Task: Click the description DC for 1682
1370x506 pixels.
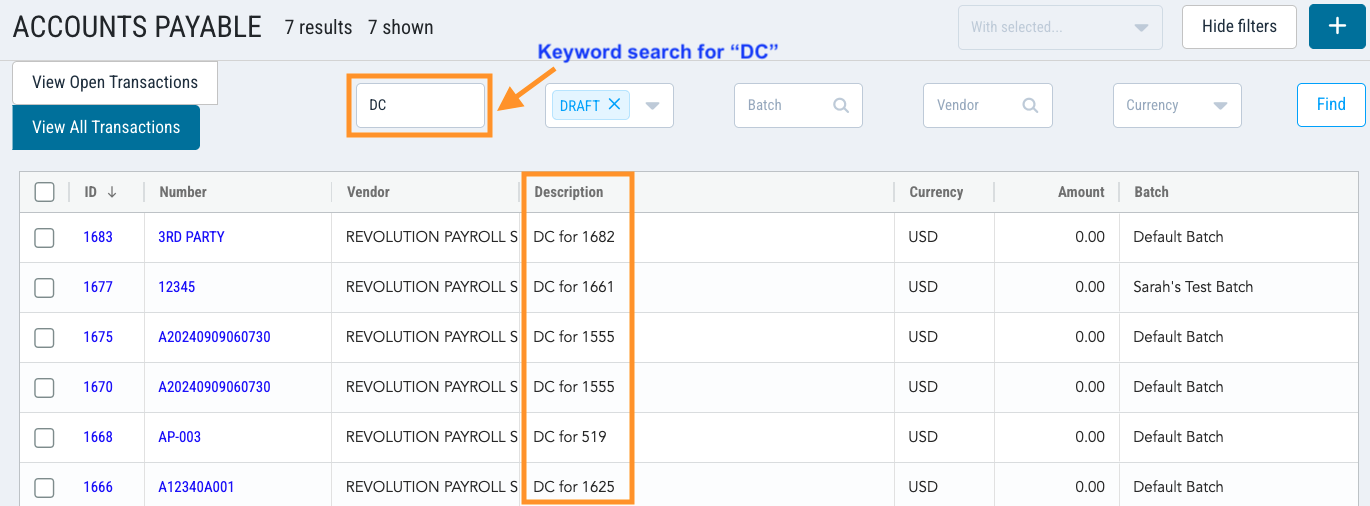Action: pyautogui.click(x=574, y=237)
